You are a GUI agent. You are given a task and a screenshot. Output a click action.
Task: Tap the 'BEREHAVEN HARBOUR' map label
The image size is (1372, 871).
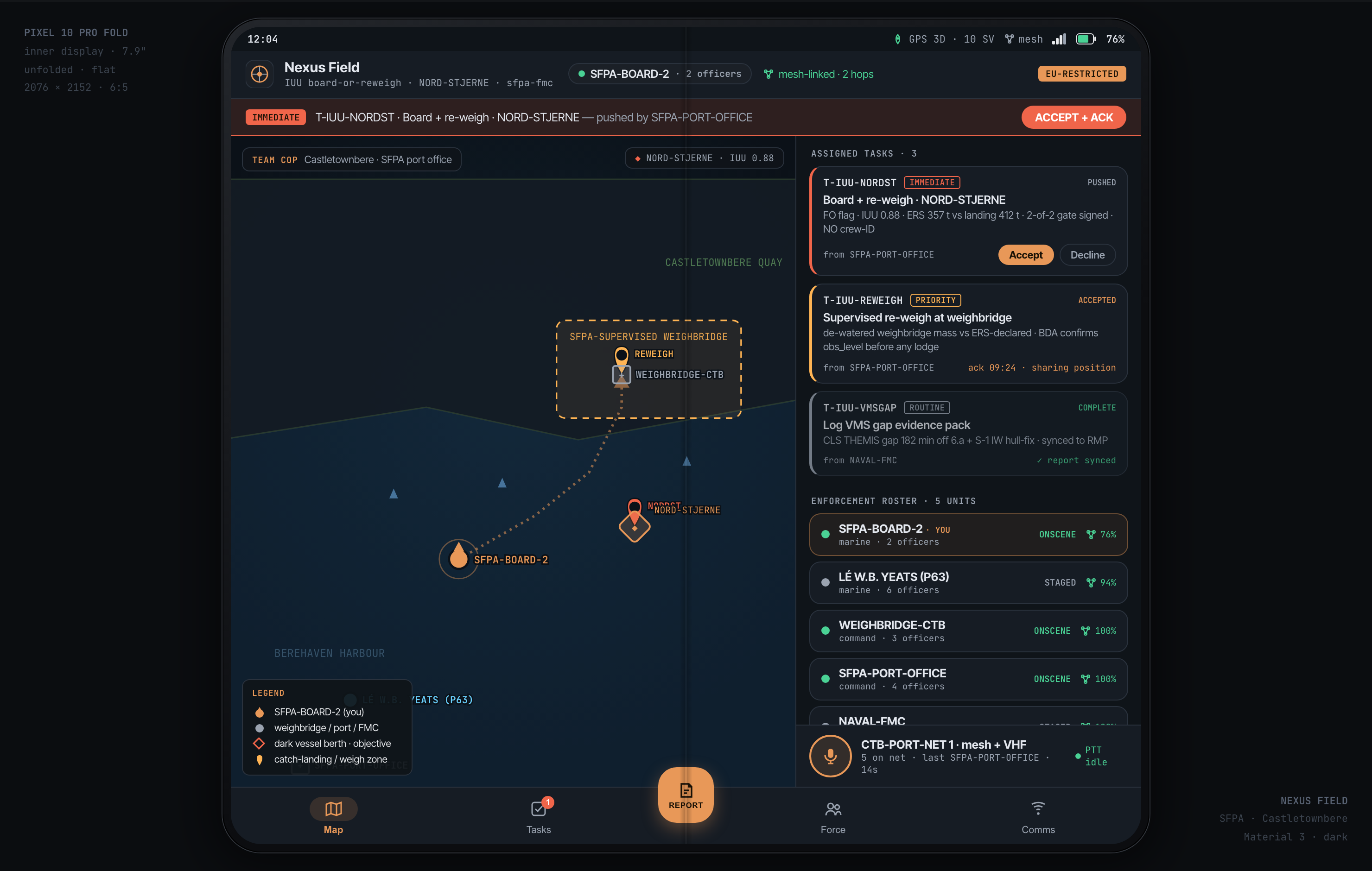tap(329, 653)
